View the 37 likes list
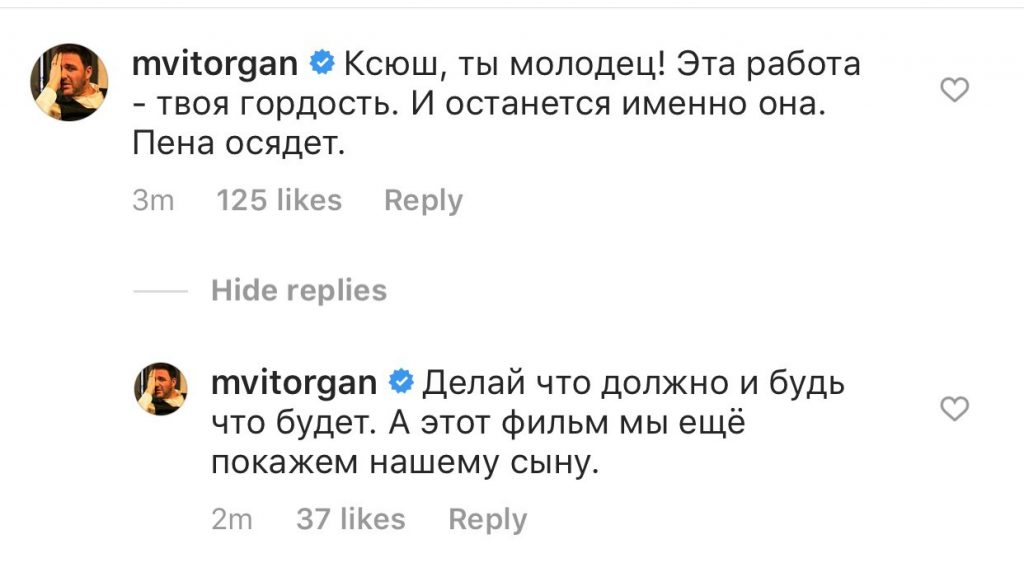 click(x=351, y=520)
